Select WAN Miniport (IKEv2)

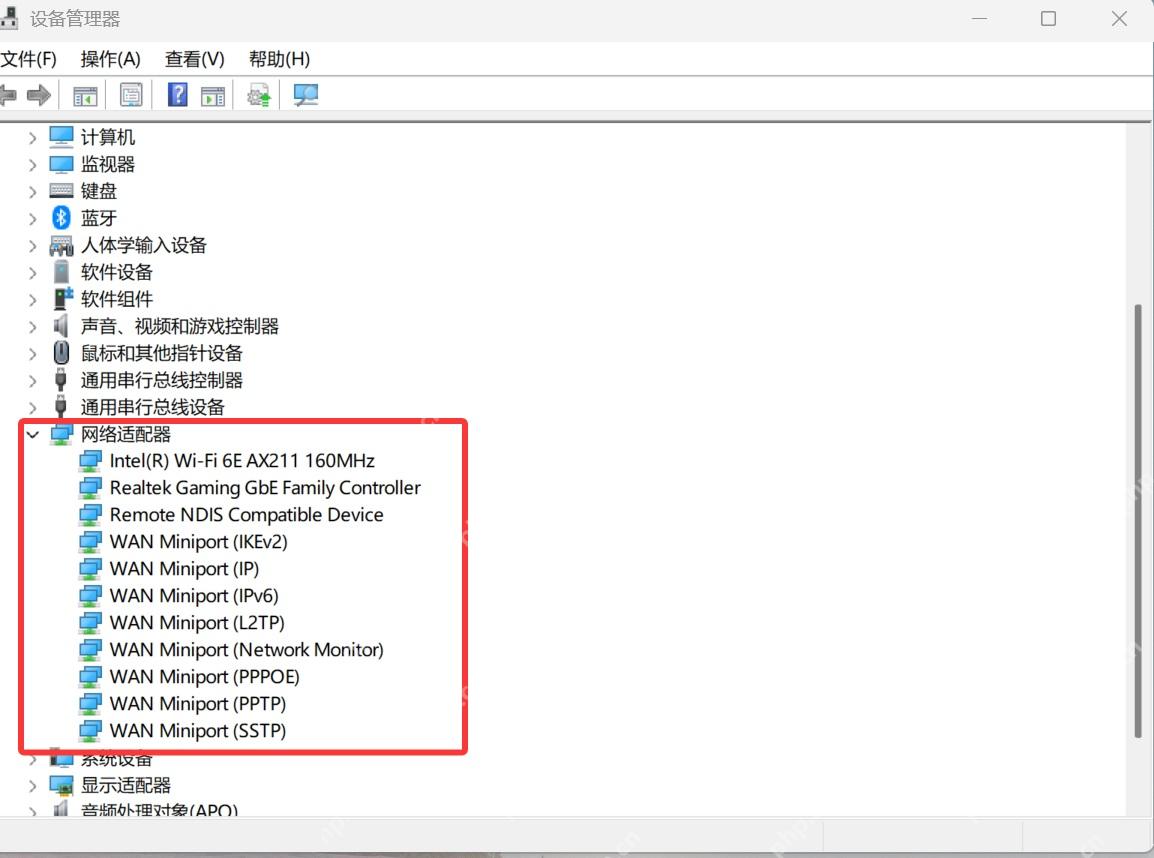(x=199, y=542)
